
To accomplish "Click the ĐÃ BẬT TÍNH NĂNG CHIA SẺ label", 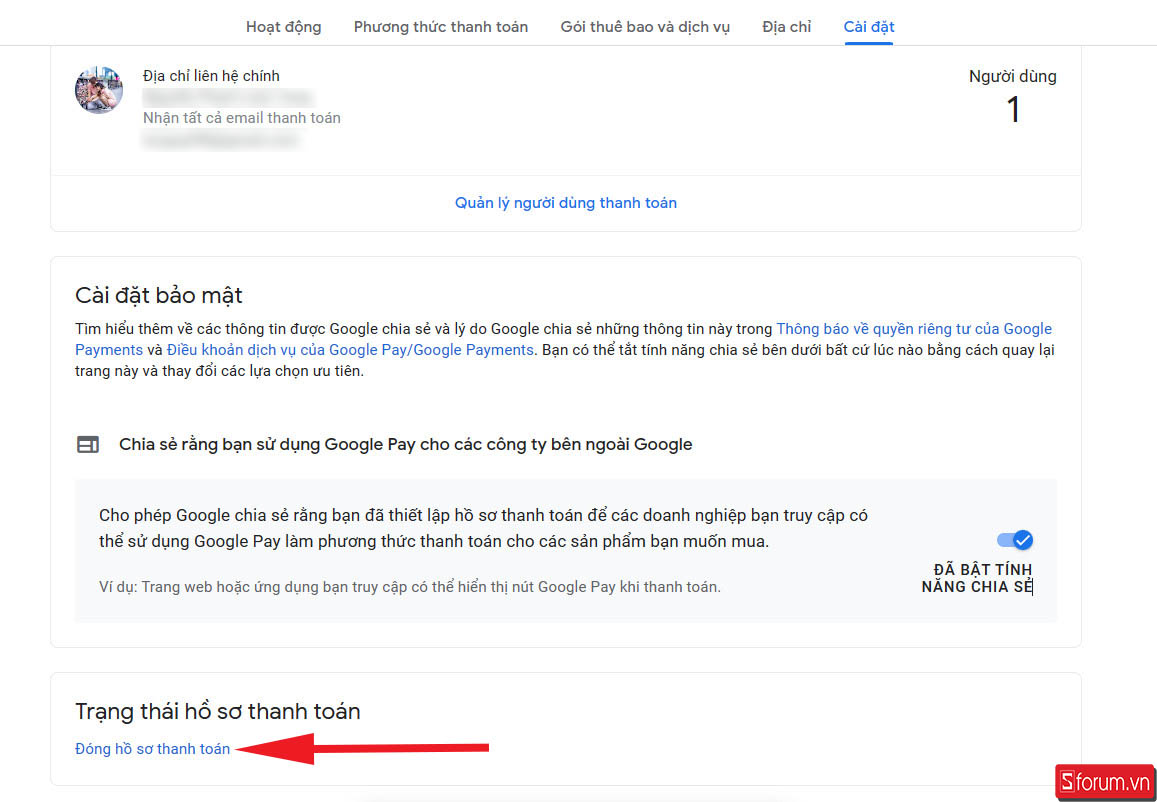I will (x=977, y=578).
